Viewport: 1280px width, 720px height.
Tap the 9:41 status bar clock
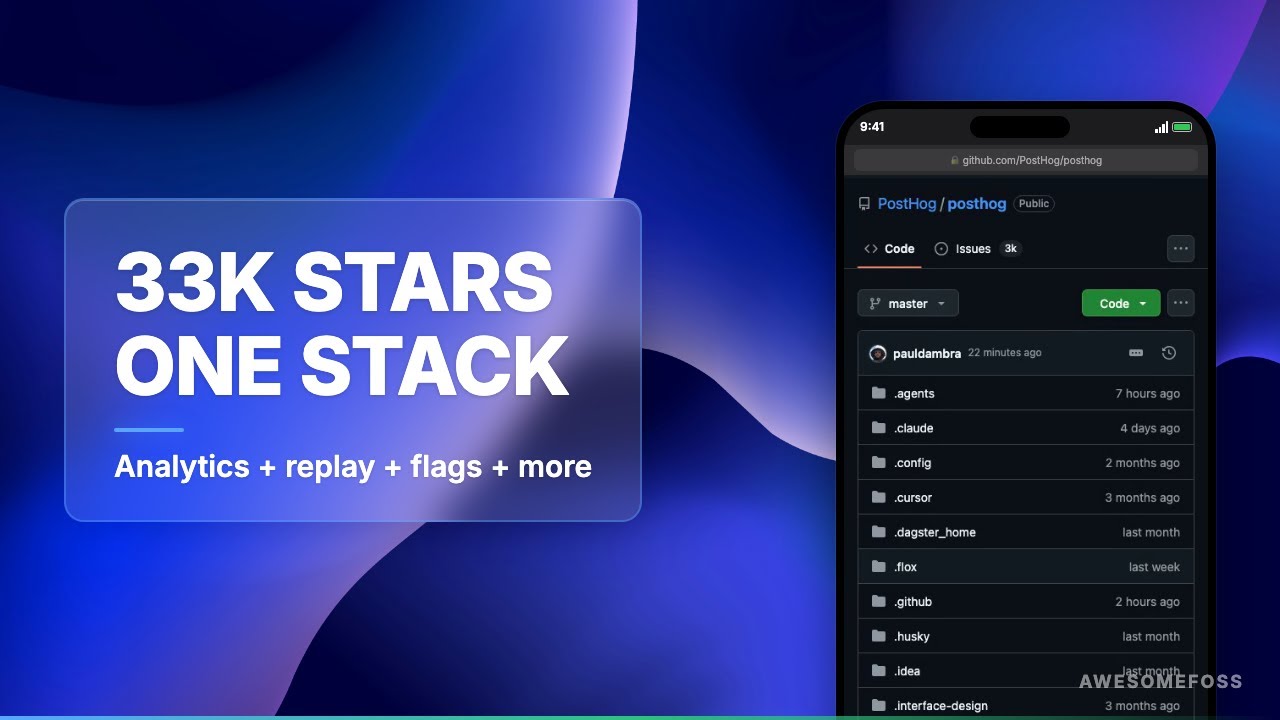(x=872, y=127)
